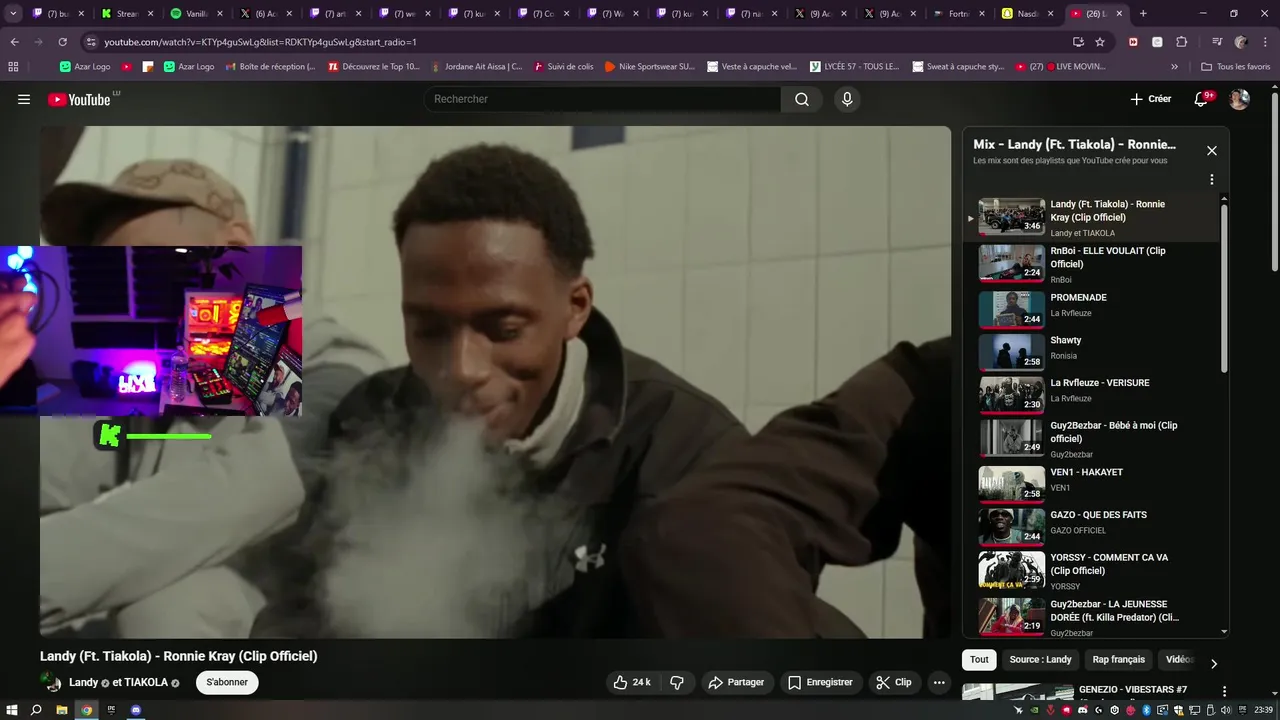Select the Rap français chip
1280x720 pixels.
tap(1118, 660)
